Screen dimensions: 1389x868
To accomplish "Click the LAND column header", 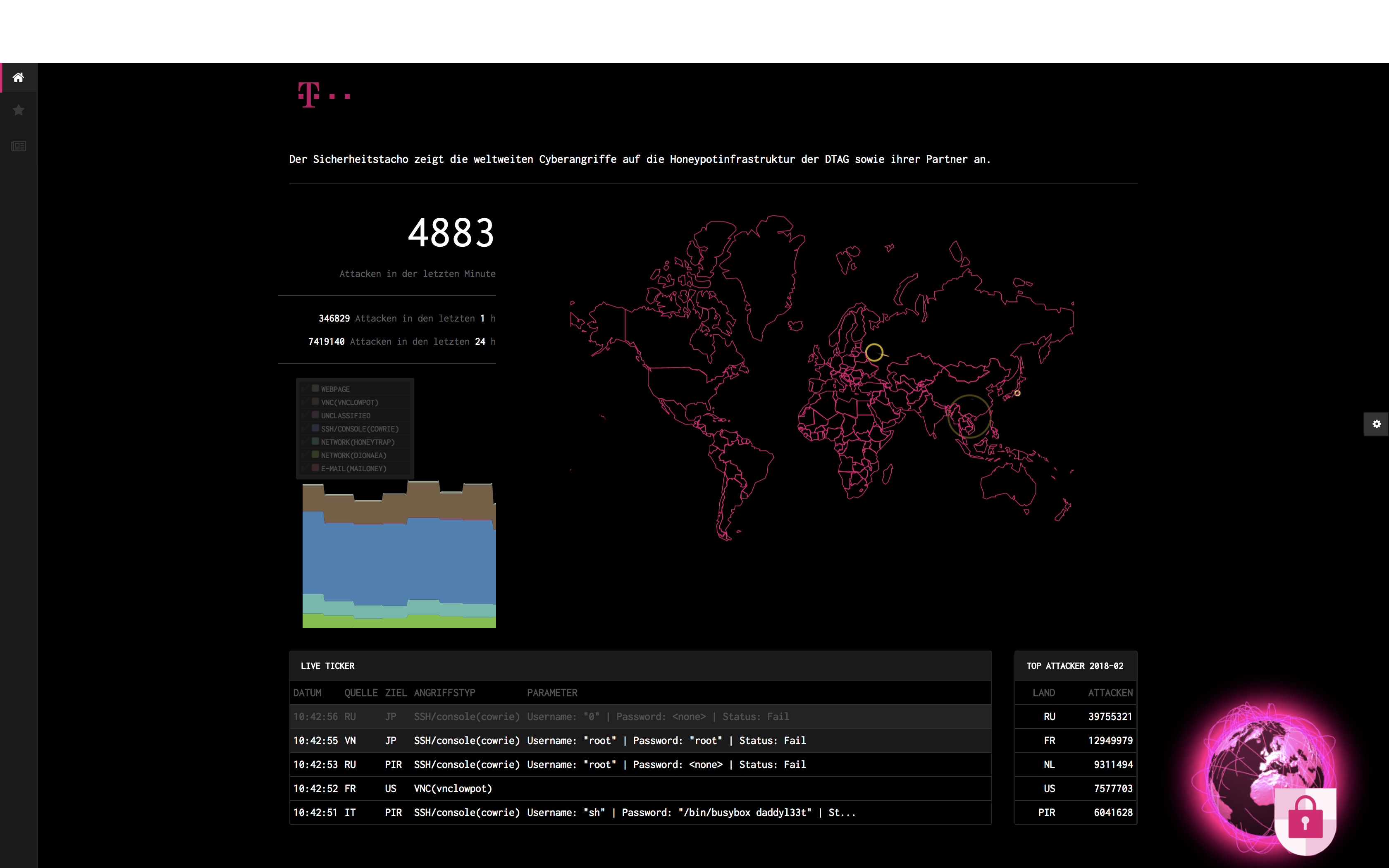I will 1043,693.
